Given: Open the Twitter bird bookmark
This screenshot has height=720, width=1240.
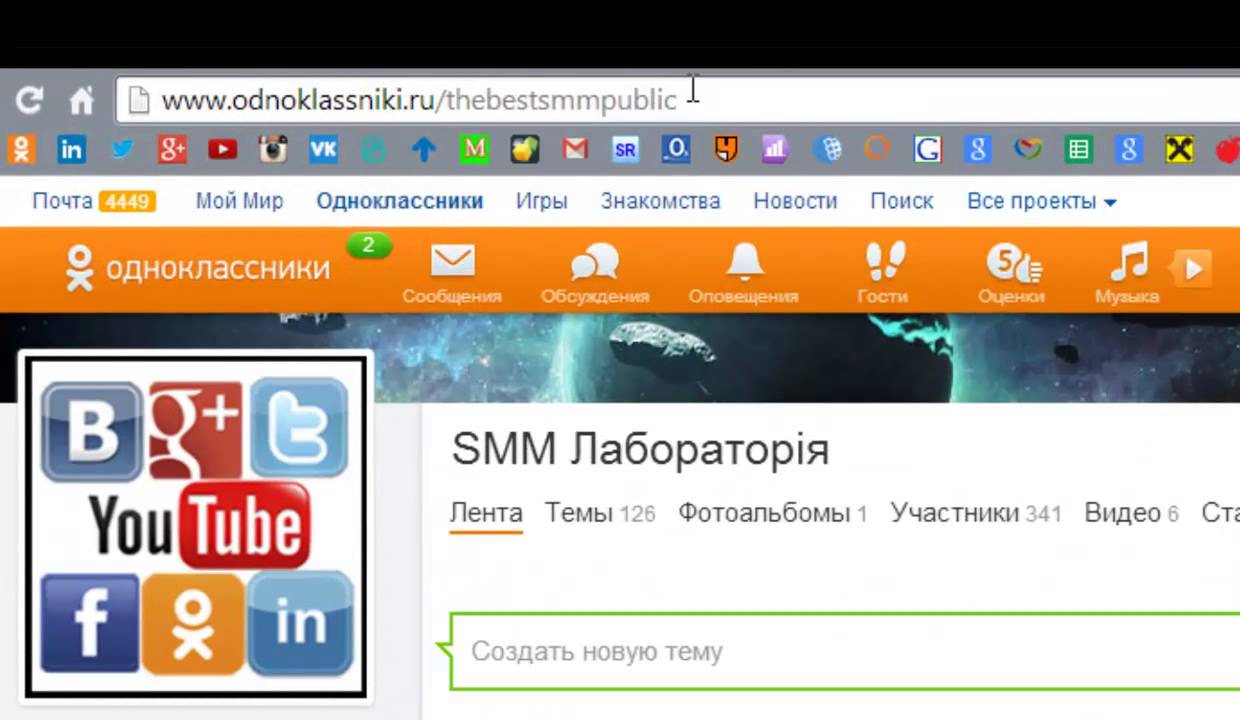Looking at the screenshot, I should 122,150.
